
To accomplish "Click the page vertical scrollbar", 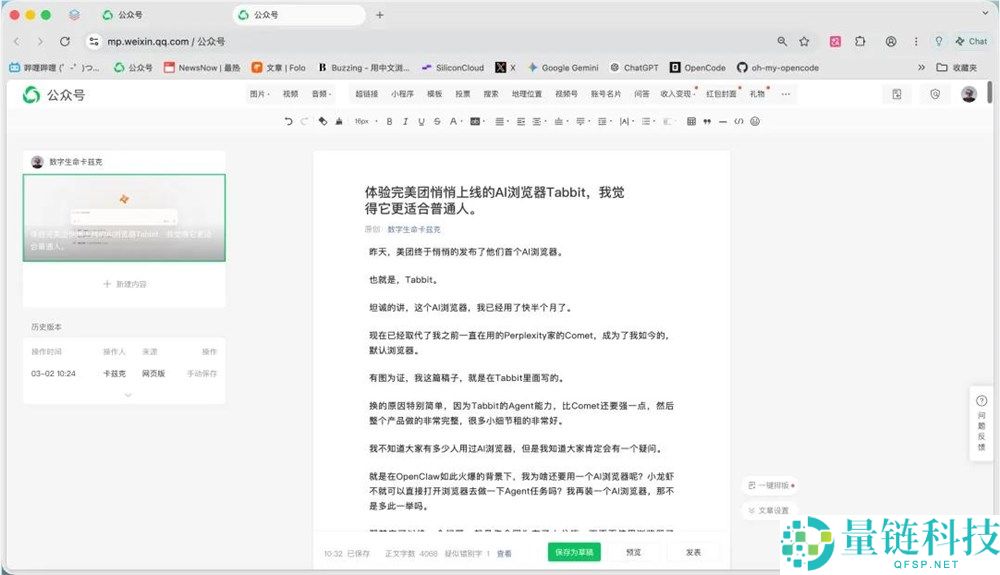I will [x=990, y=92].
